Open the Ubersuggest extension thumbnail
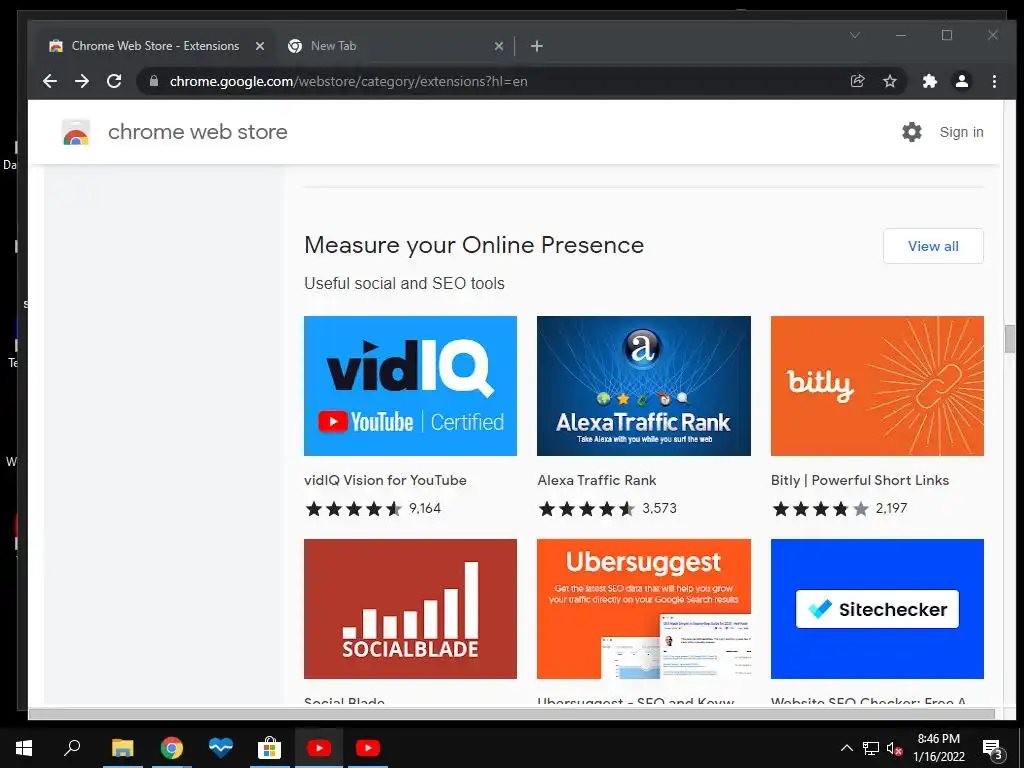The height and width of the screenshot is (768, 1024). [644, 609]
